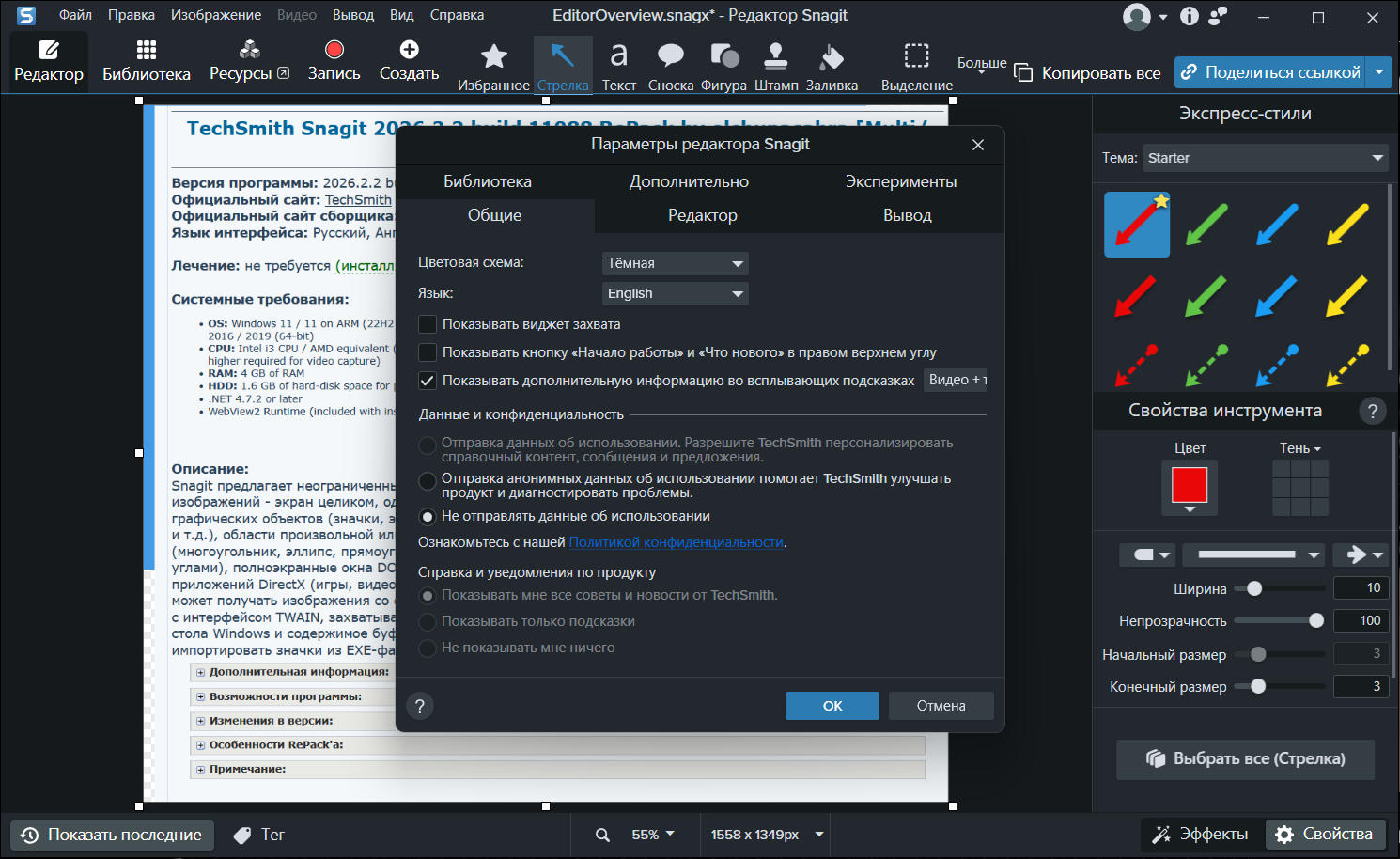Image resolution: width=1400 pixels, height=859 pixels.
Task: Click the info icon in the title bar
Action: [1190, 16]
